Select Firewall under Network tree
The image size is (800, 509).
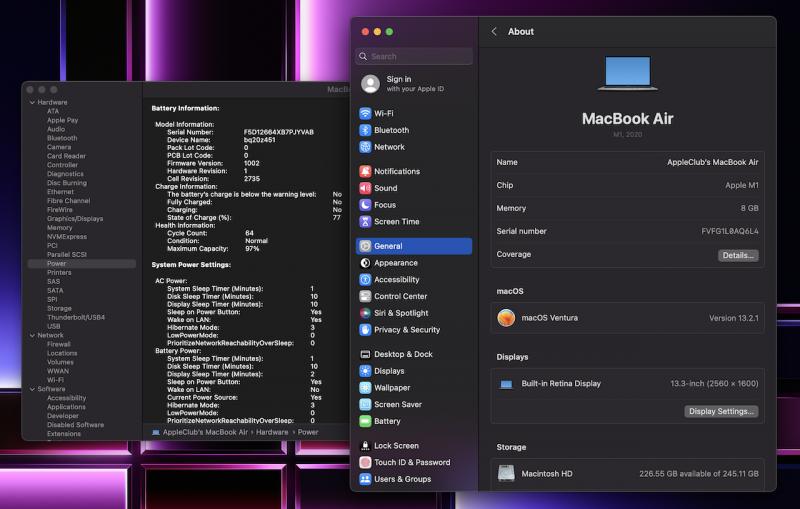[x=59, y=344]
